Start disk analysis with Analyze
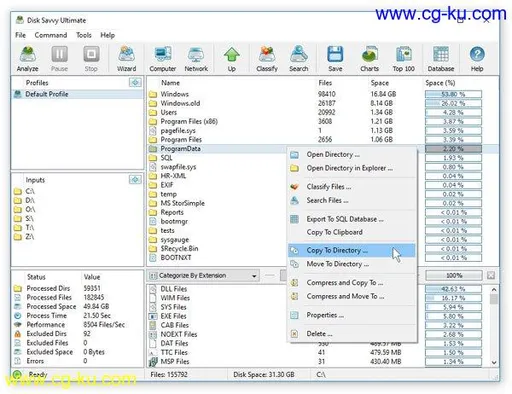The width and height of the screenshot is (512, 394). (x=28, y=59)
